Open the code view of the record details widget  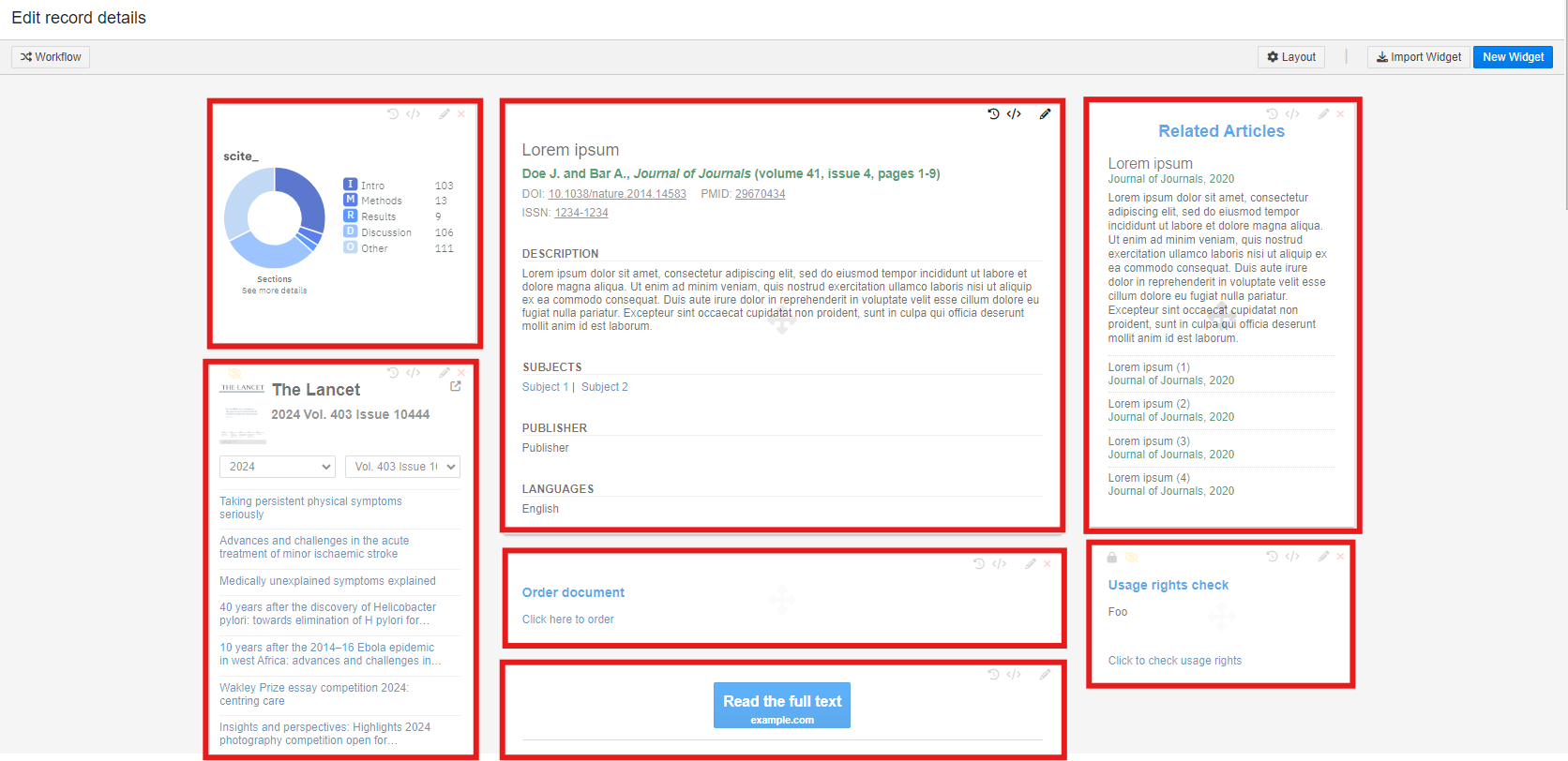pyautogui.click(x=1014, y=114)
